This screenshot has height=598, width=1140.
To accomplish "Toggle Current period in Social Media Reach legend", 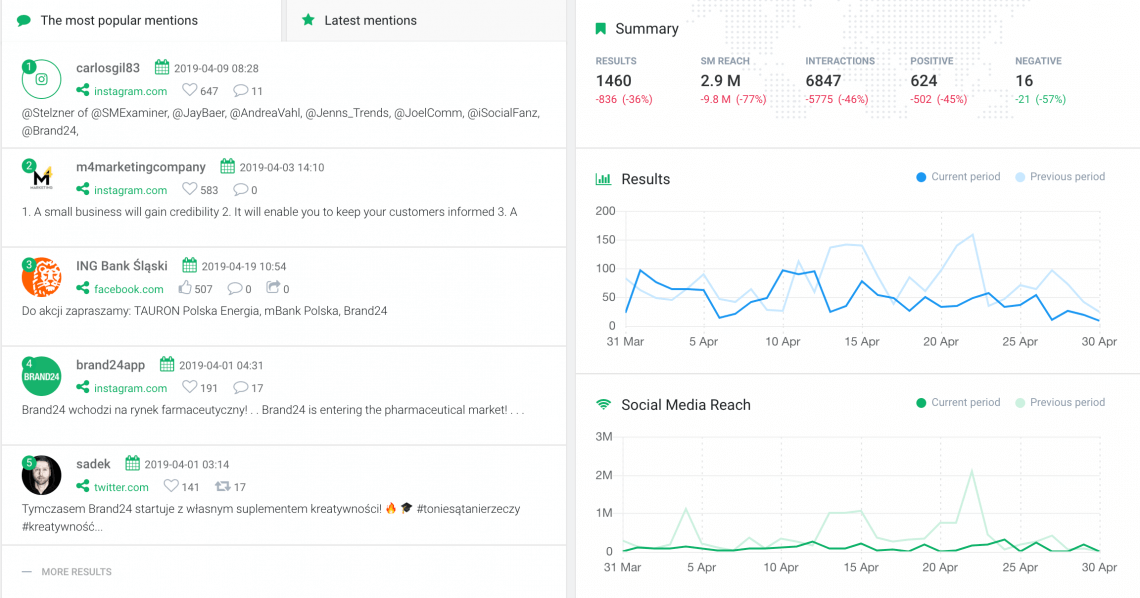I will (x=958, y=403).
